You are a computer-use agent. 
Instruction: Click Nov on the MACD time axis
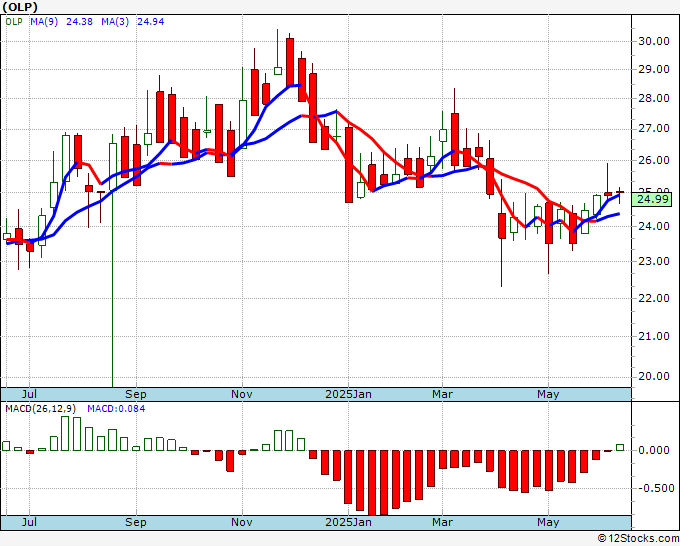tap(242, 522)
